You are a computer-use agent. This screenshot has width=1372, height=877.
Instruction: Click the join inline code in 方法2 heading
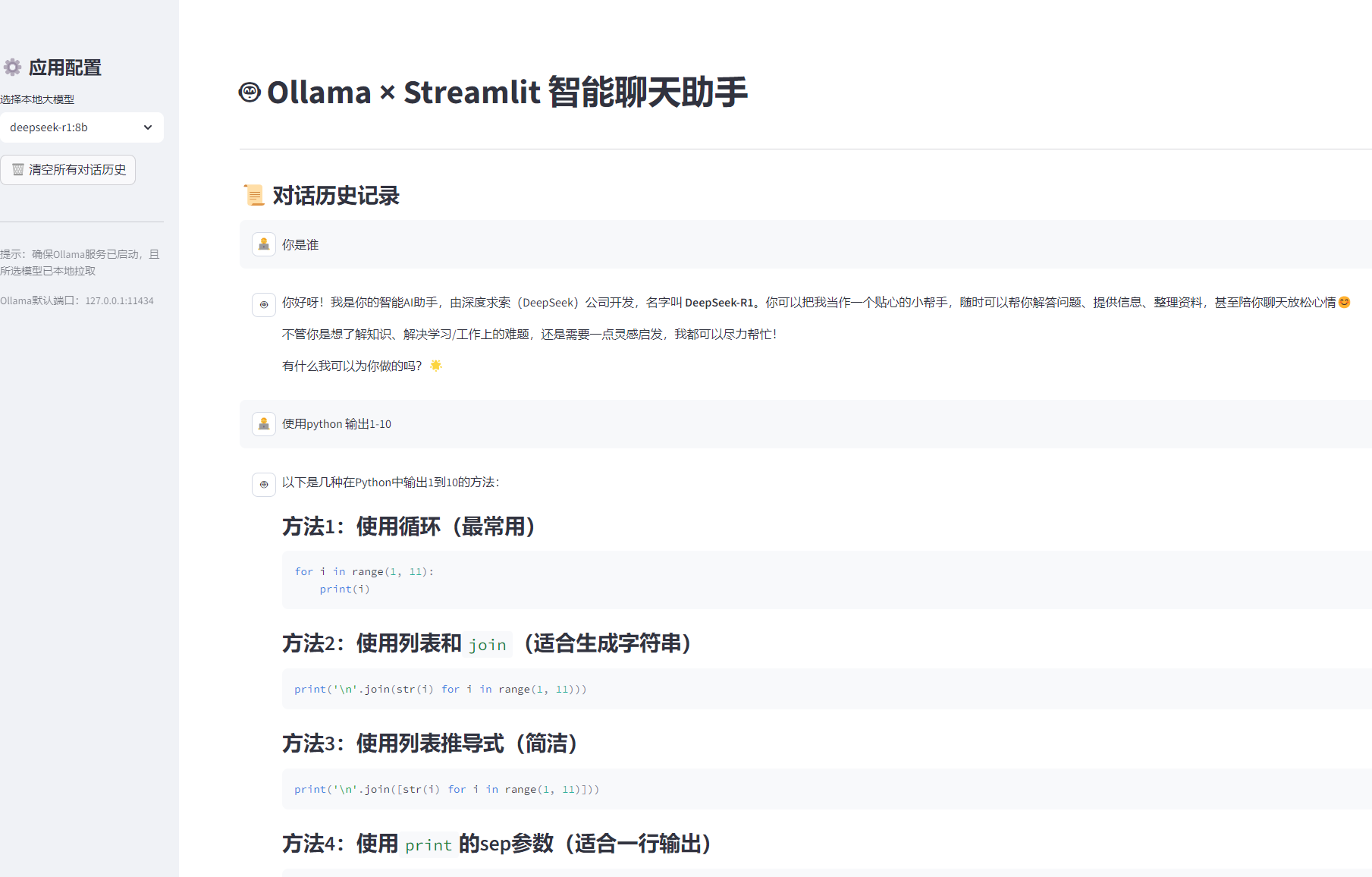pos(488,644)
